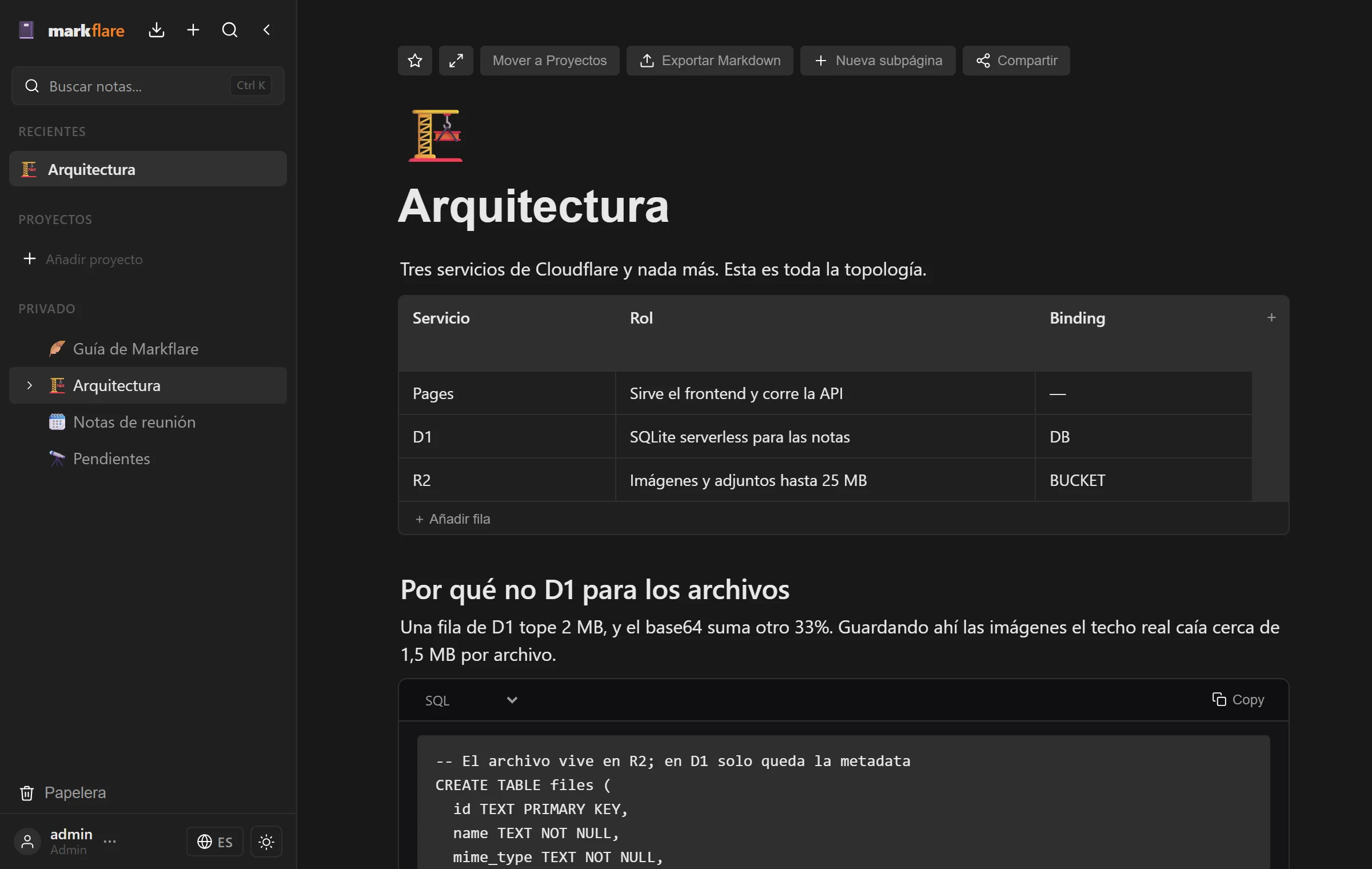Open Pendientes note
This screenshot has height=869, width=1372.
coord(148,459)
